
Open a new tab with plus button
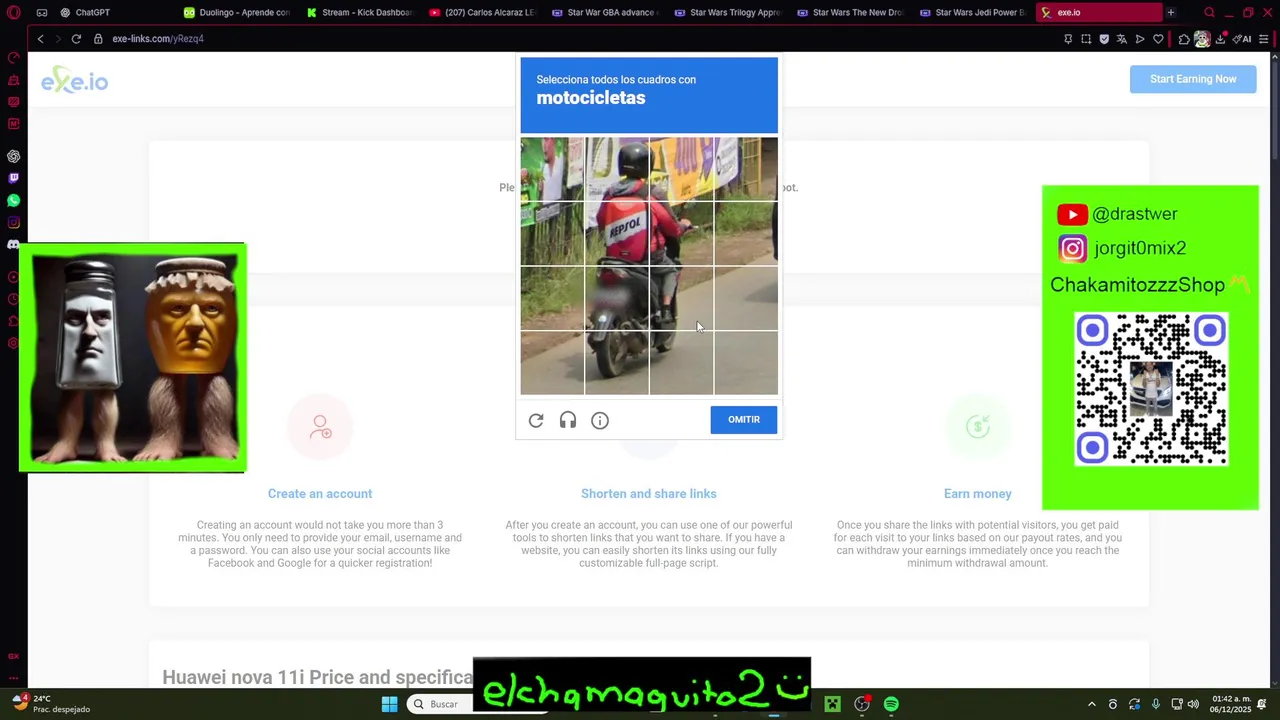[1170, 12]
